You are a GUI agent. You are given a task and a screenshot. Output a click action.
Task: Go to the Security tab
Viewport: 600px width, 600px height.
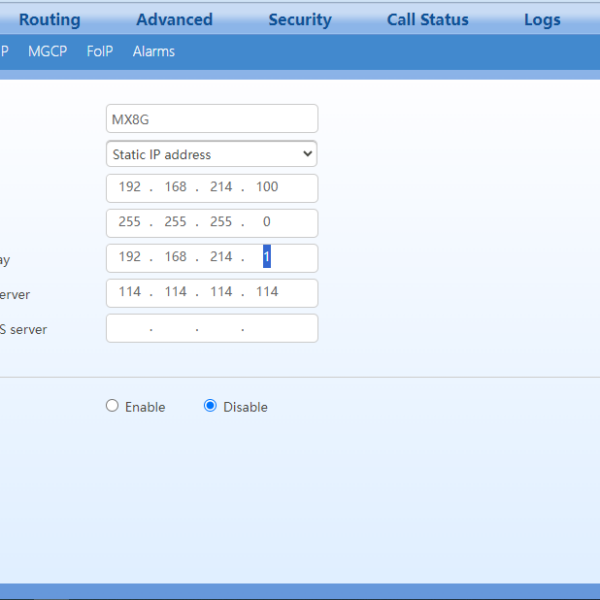click(300, 20)
